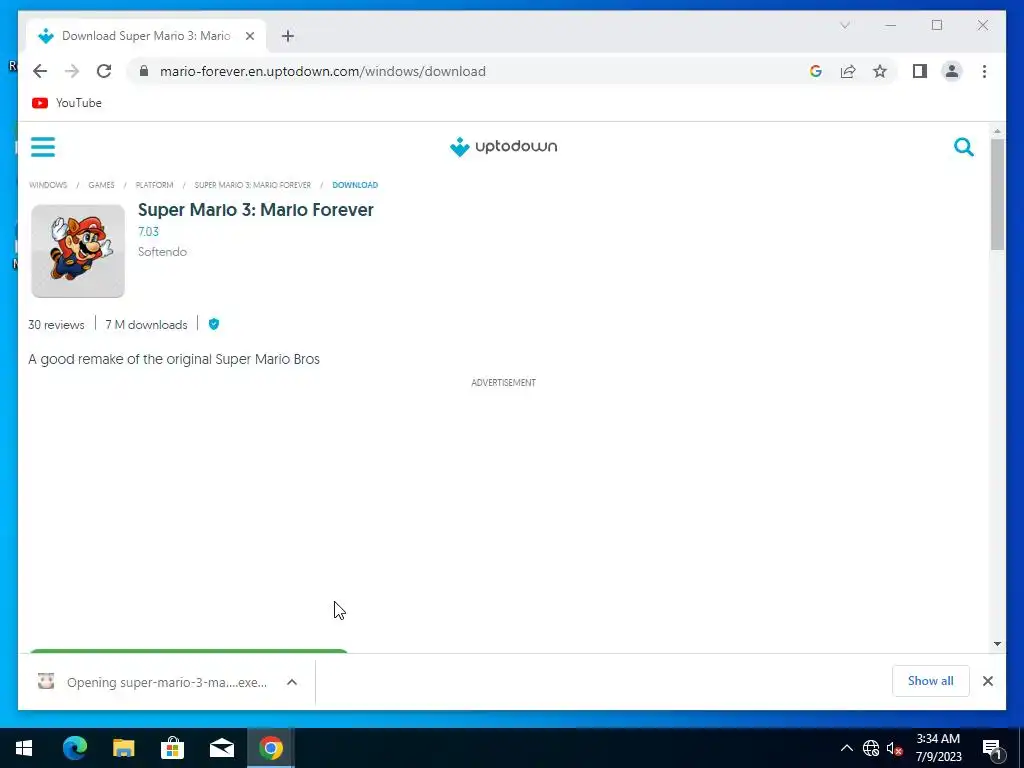Image resolution: width=1024 pixels, height=768 pixels.
Task: Reload the current page
Action: point(104,71)
